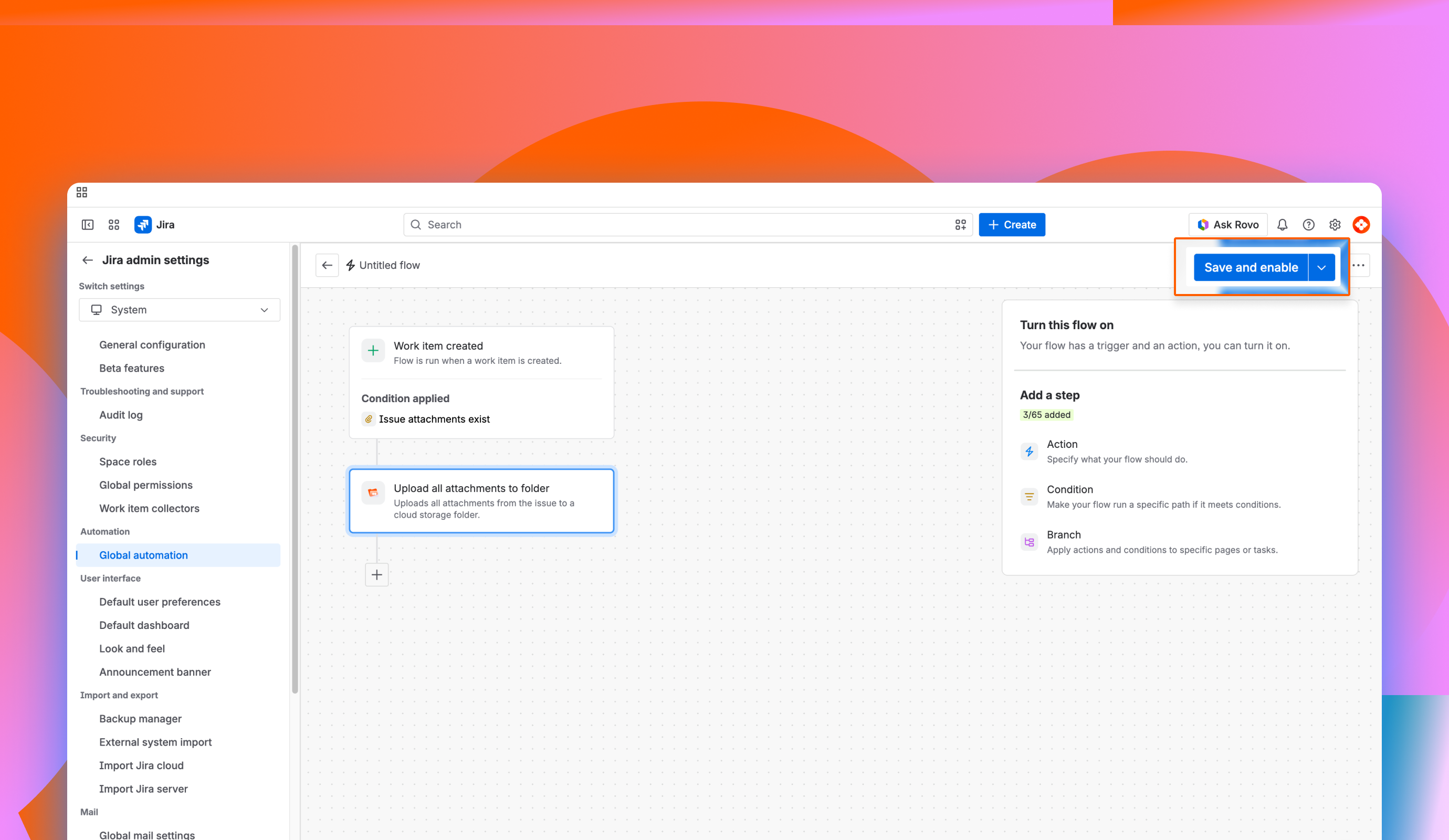Open Import Jira cloud
The width and height of the screenshot is (1449, 840).
[141, 766]
